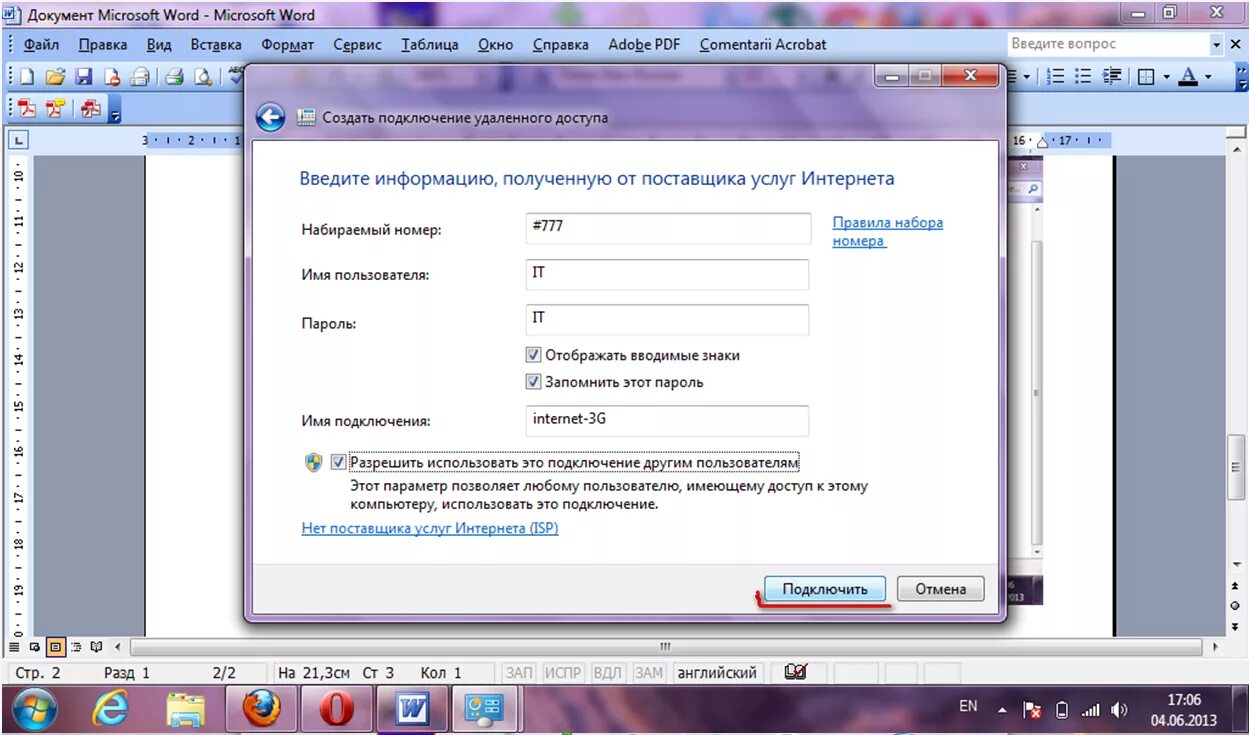
Task: Go back with the dialog's blue arrow
Action: click(x=270, y=117)
